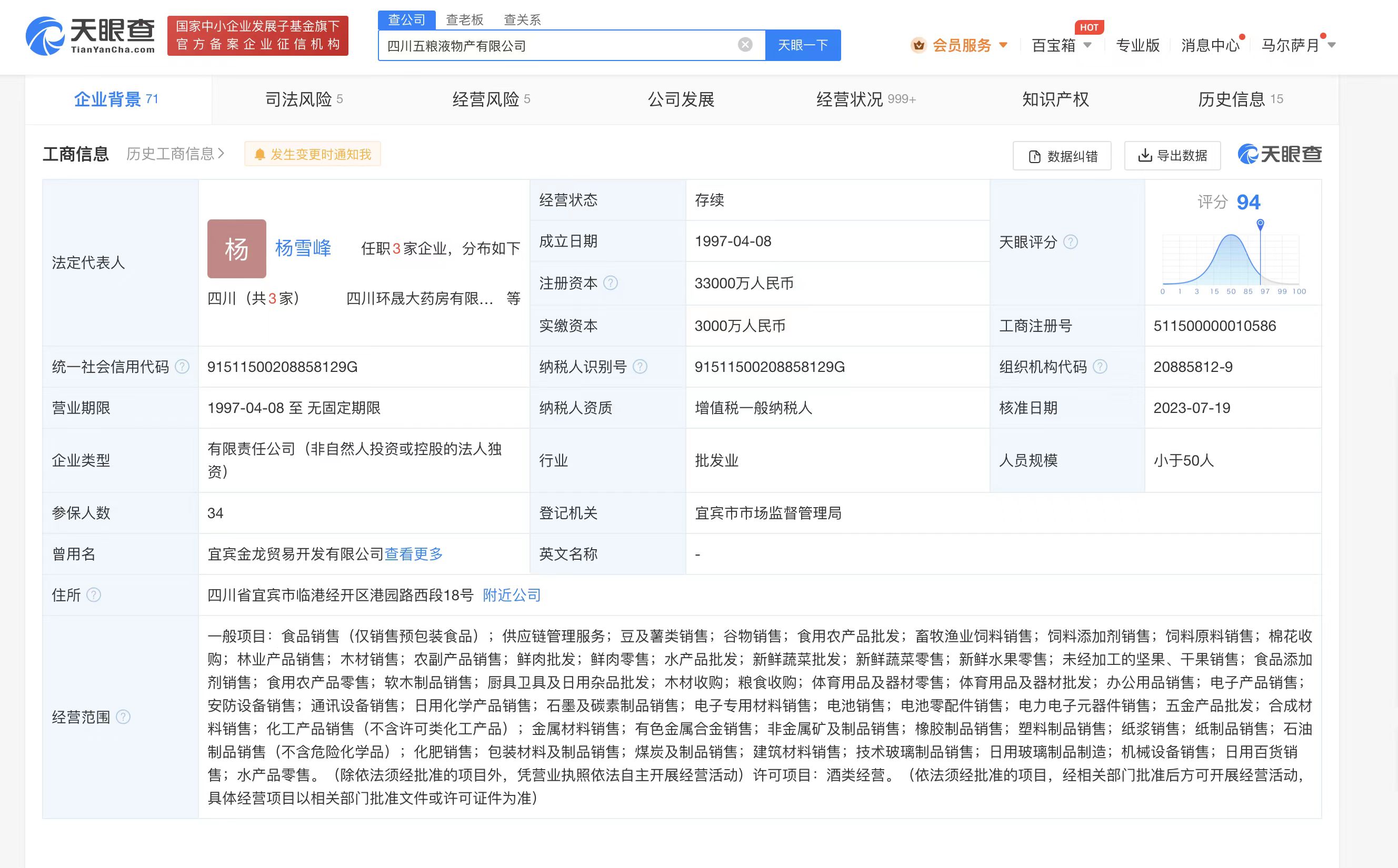Switch to 查关系 search tab
This screenshot has height=868, width=1398.
tap(522, 20)
